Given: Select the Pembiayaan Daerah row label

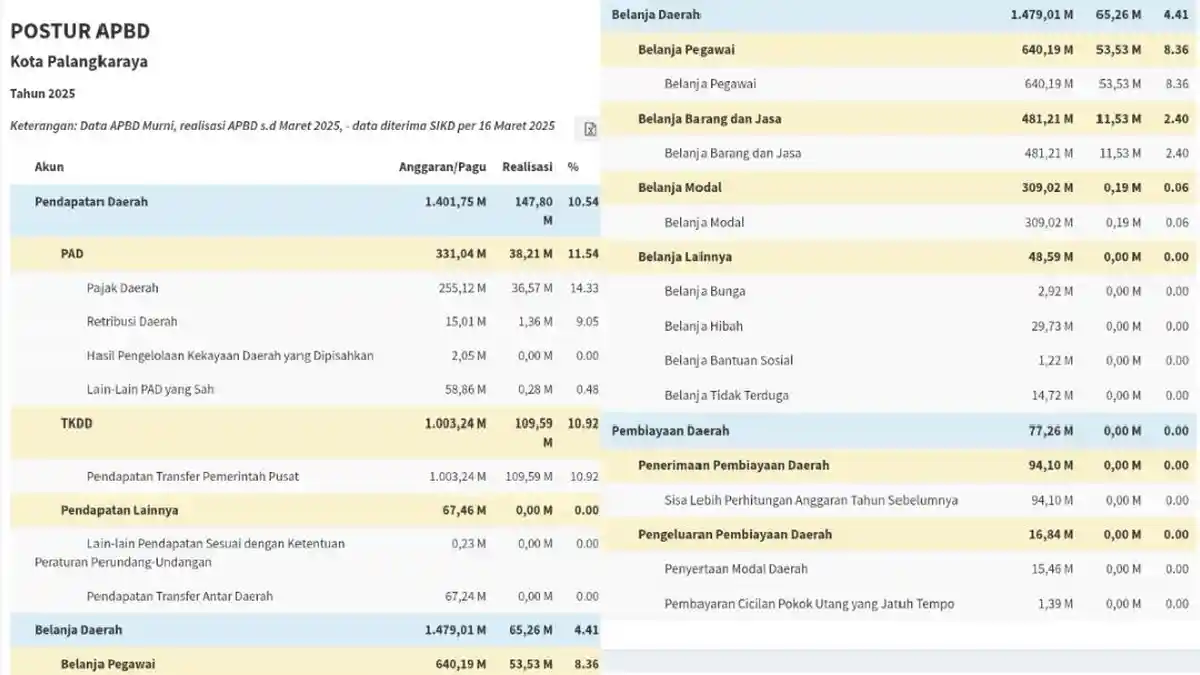Looking at the screenshot, I should coord(670,431).
